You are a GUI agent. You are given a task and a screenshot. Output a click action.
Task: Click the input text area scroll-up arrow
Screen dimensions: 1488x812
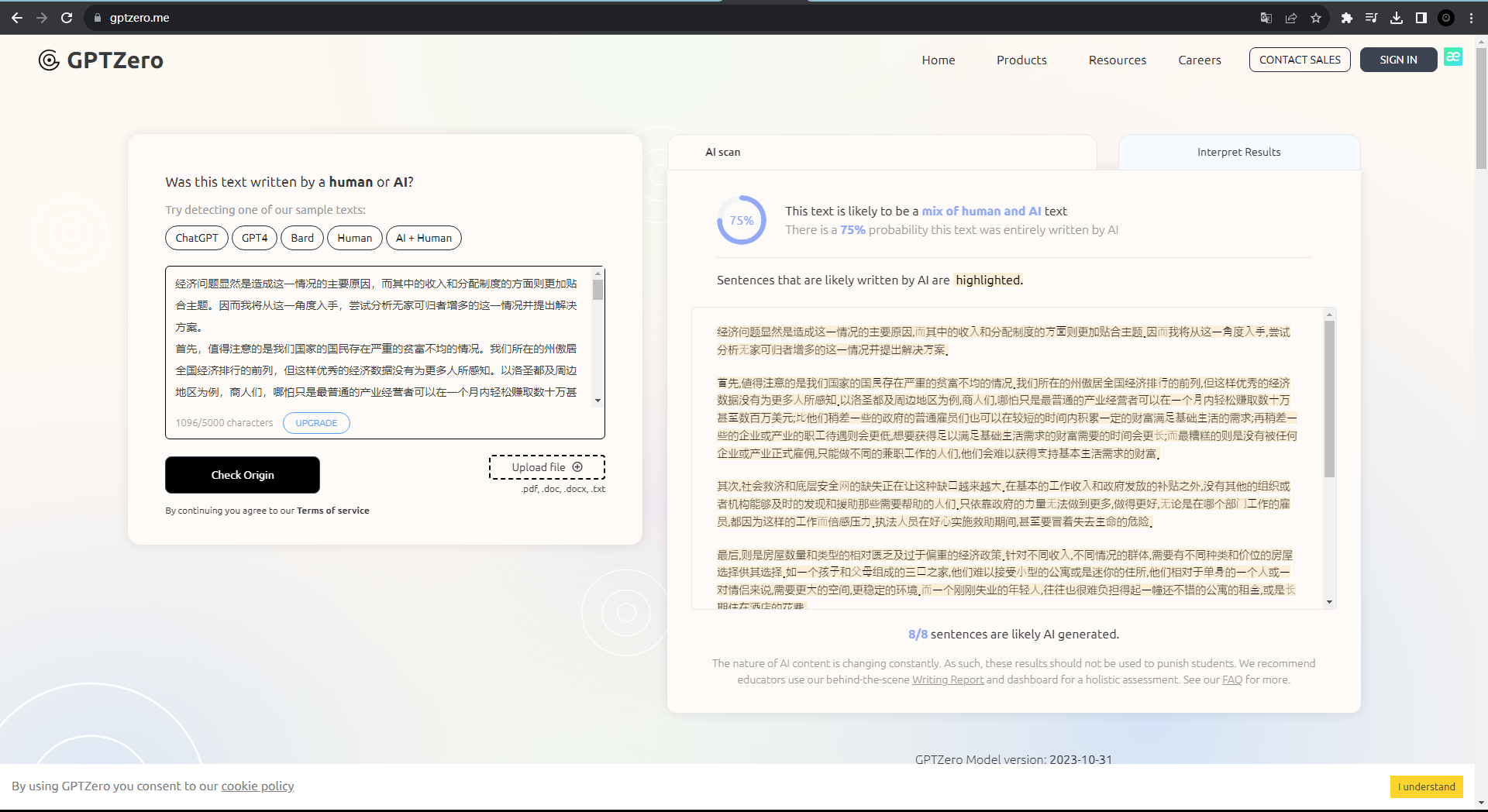point(598,273)
